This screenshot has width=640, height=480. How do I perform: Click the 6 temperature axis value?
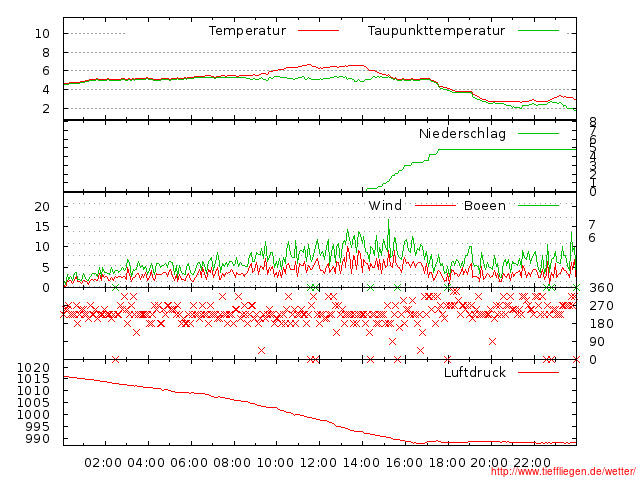click(46, 71)
